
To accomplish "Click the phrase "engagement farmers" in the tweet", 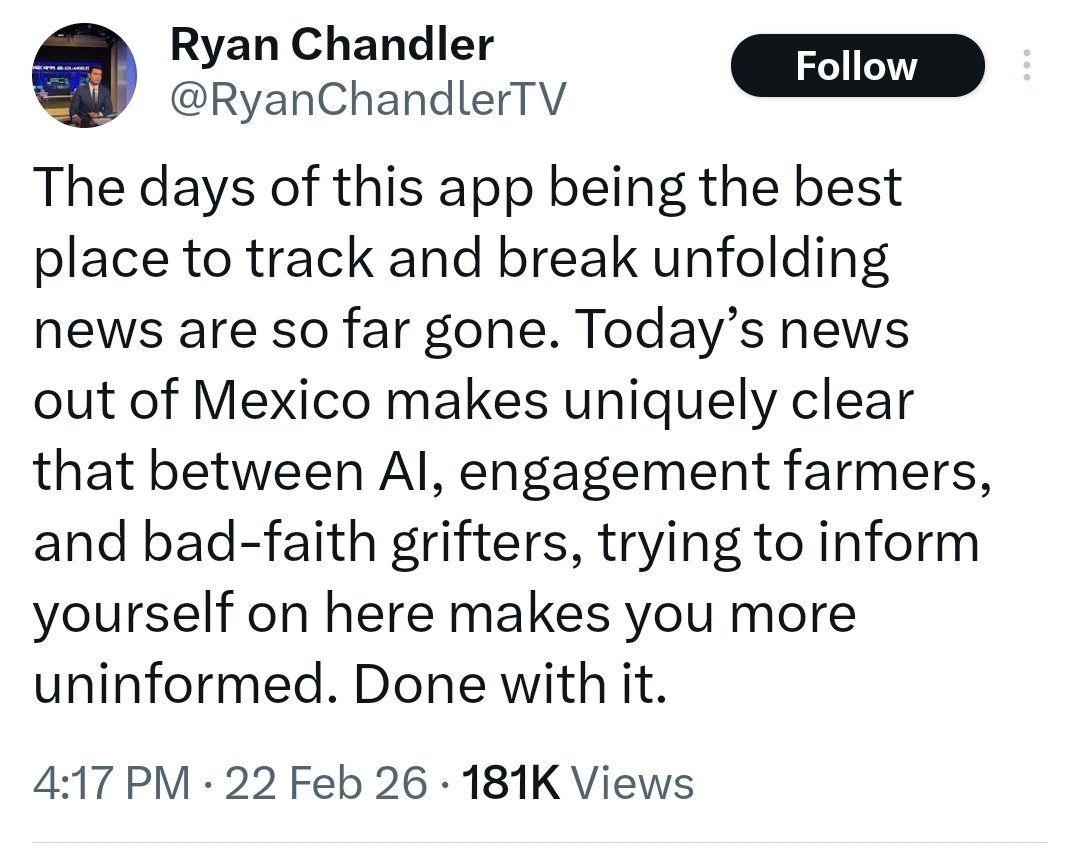I will 717,472.
